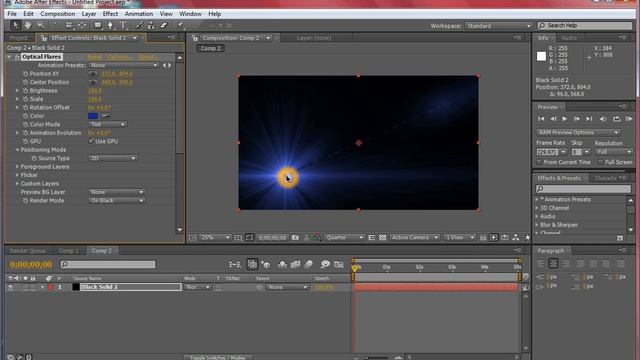Hide Black Solid 2 layer eye toggle

click(11, 287)
